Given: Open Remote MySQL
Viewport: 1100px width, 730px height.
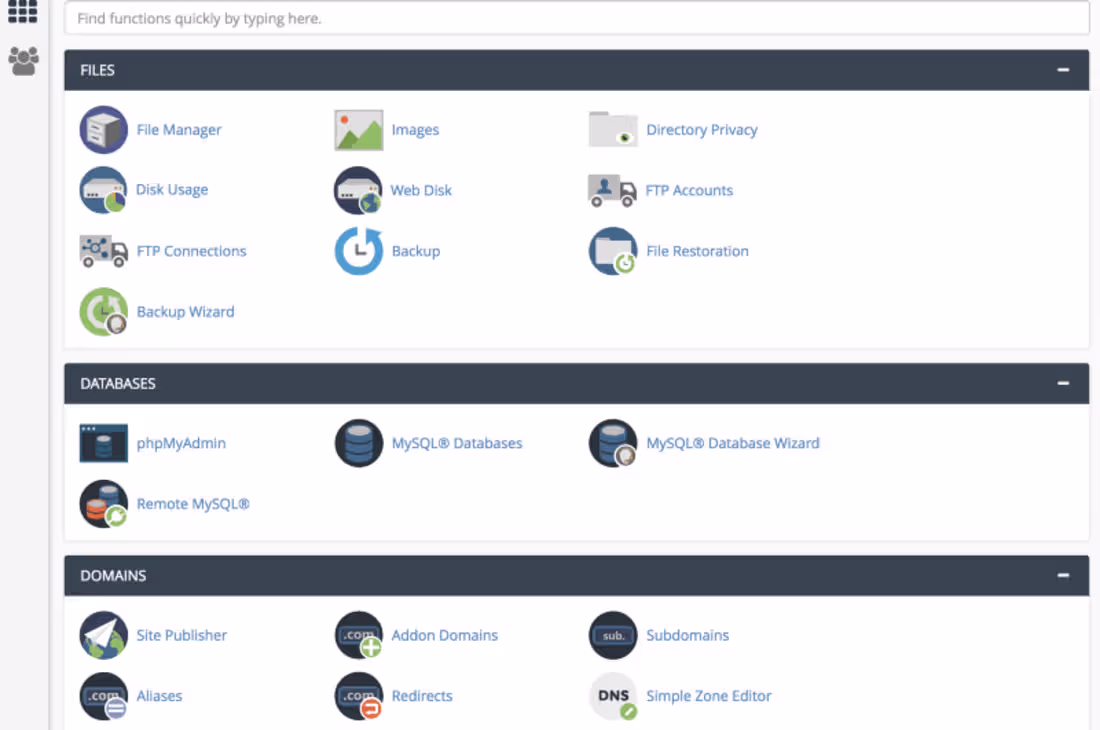Looking at the screenshot, I should [x=193, y=503].
